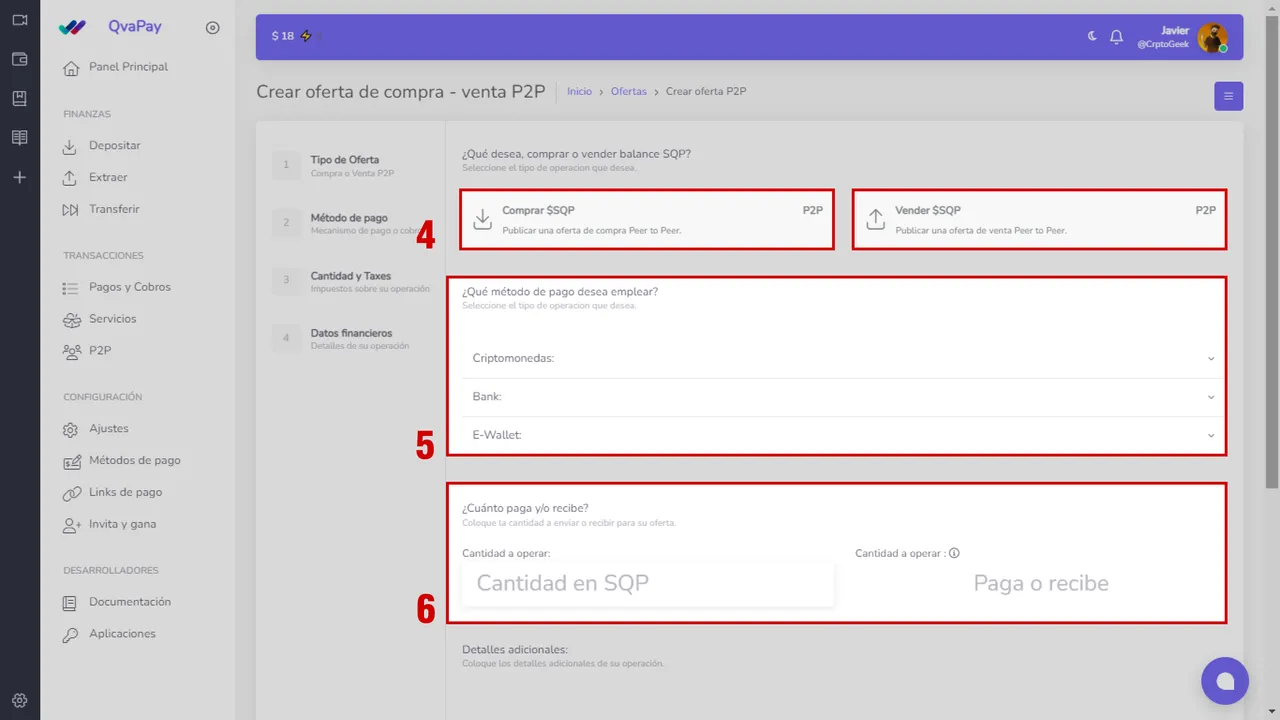
Task: Click the Transferir arrows icon
Action: point(70,210)
